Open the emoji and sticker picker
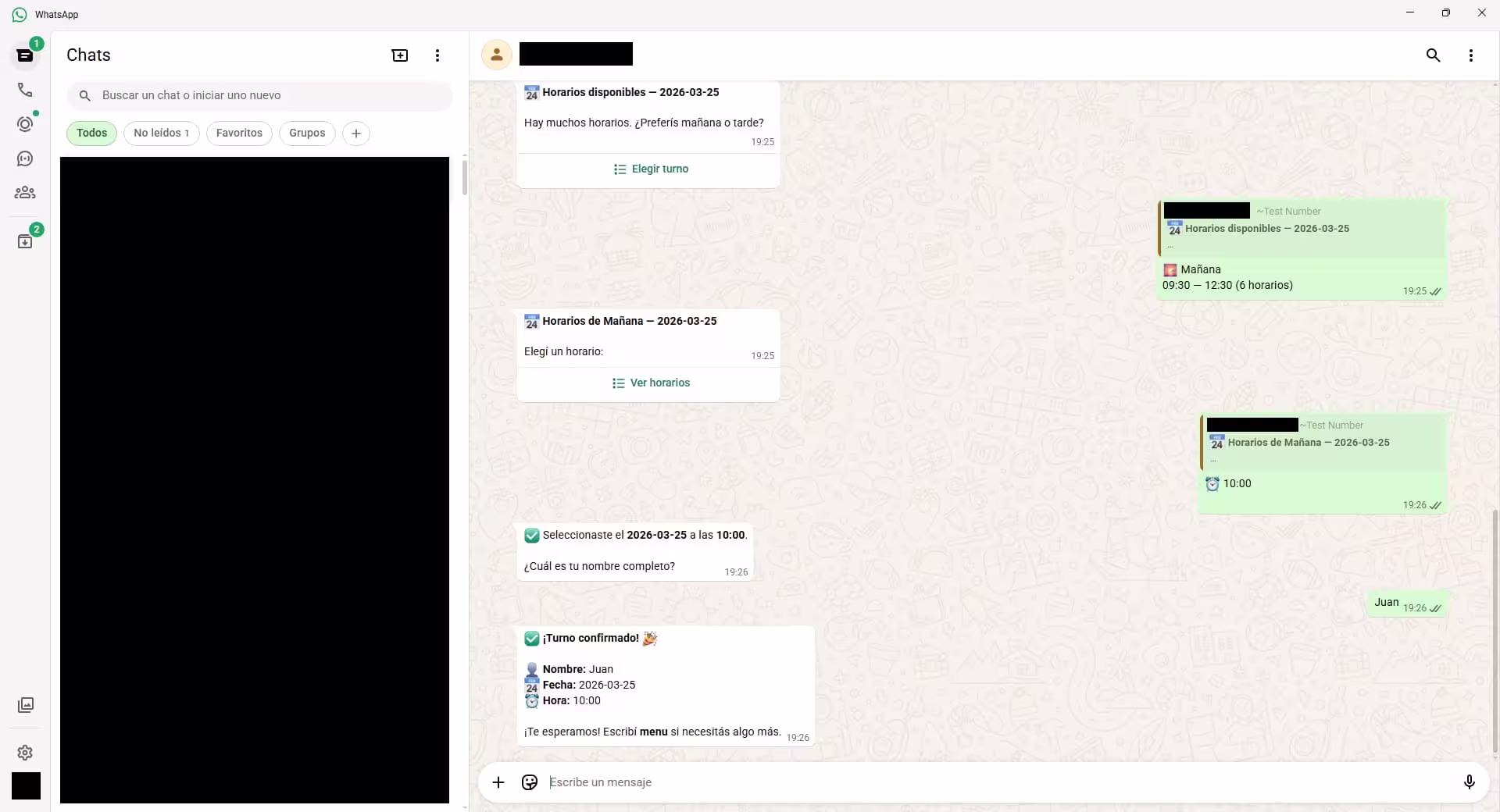The width and height of the screenshot is (1500, 812). [529, 782]
